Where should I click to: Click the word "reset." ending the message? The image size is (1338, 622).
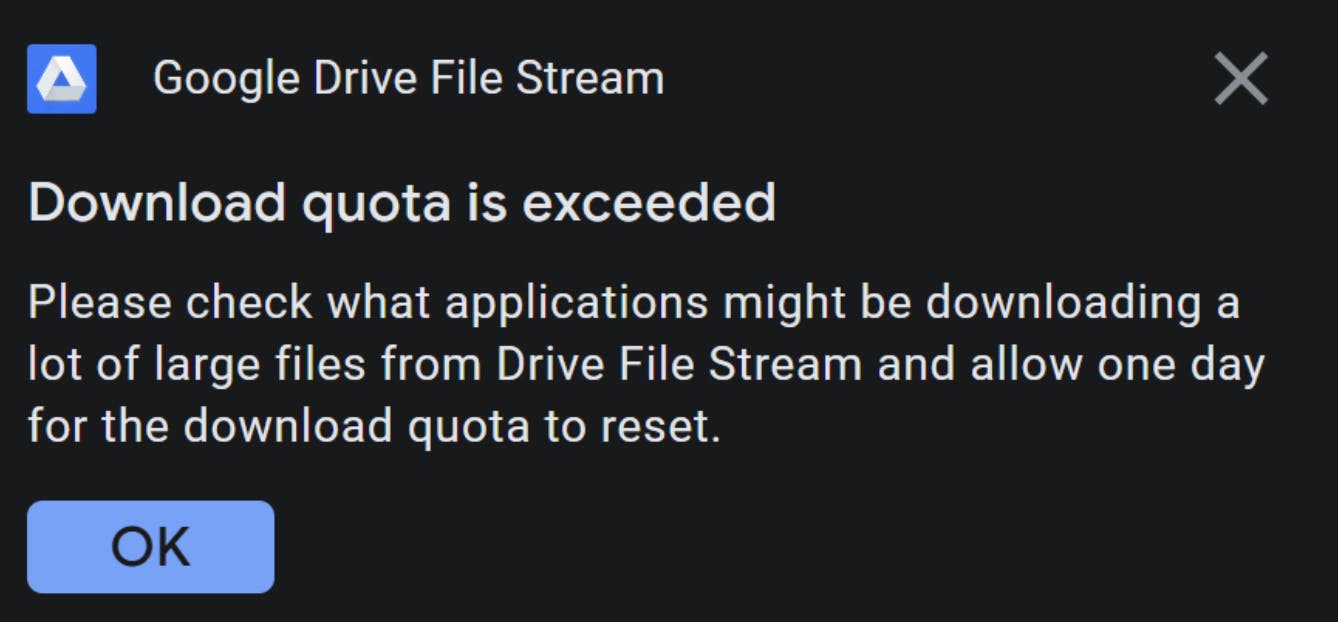pos(660,427)
